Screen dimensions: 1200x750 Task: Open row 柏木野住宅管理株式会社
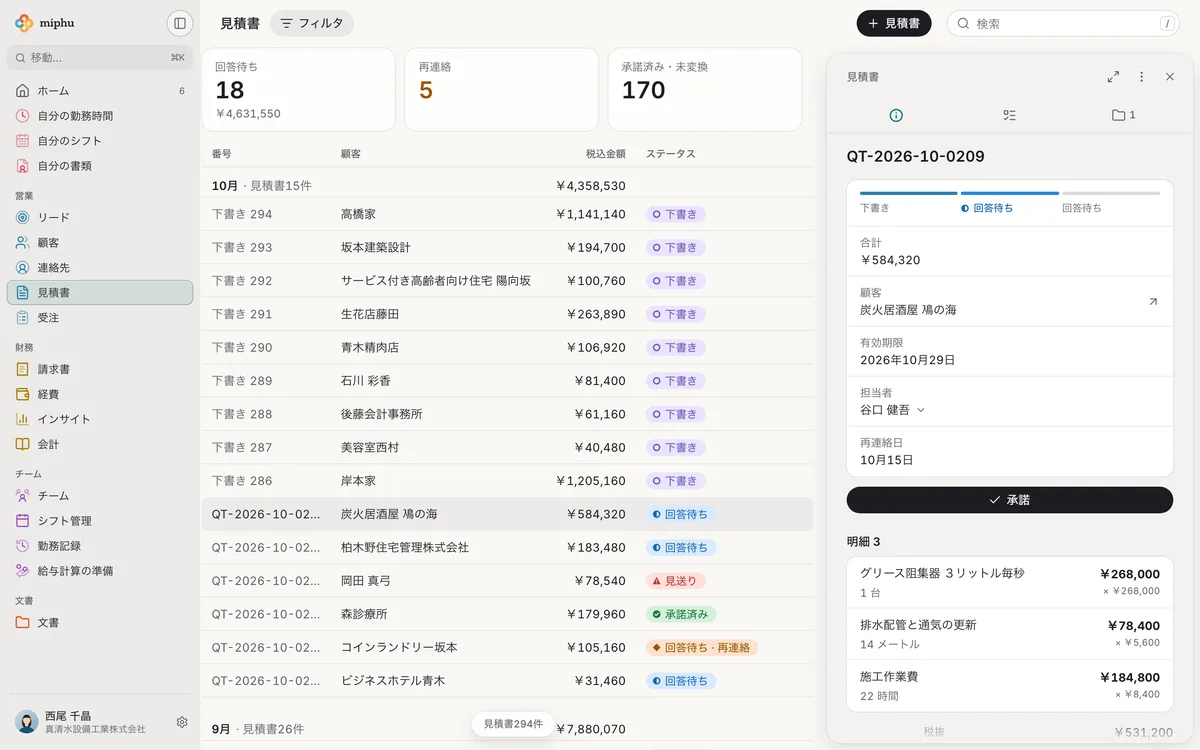(x=507, y=547)
